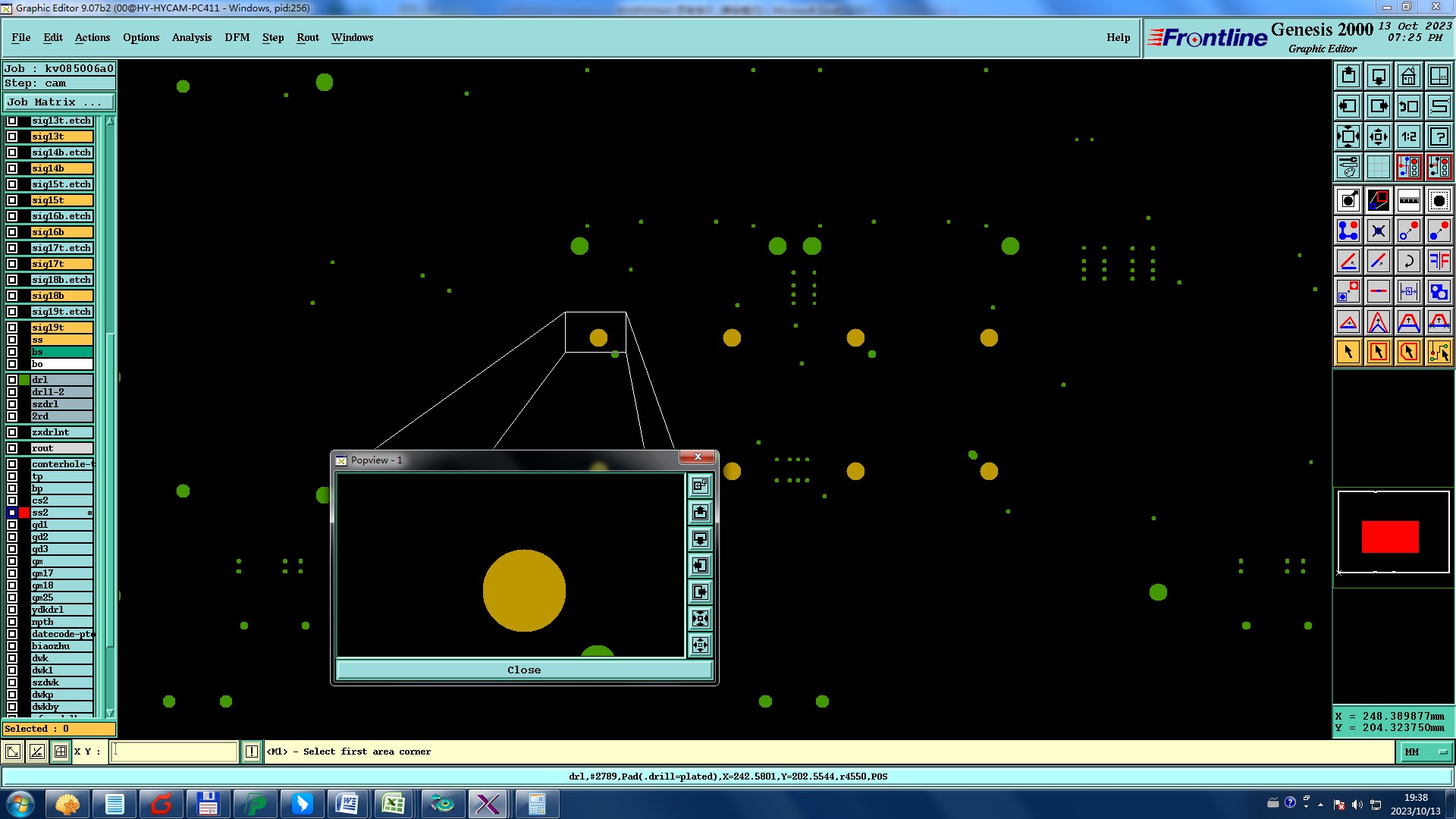Open Windows Start button
This screenshot has height=819, width=1456.
point(20,804)
